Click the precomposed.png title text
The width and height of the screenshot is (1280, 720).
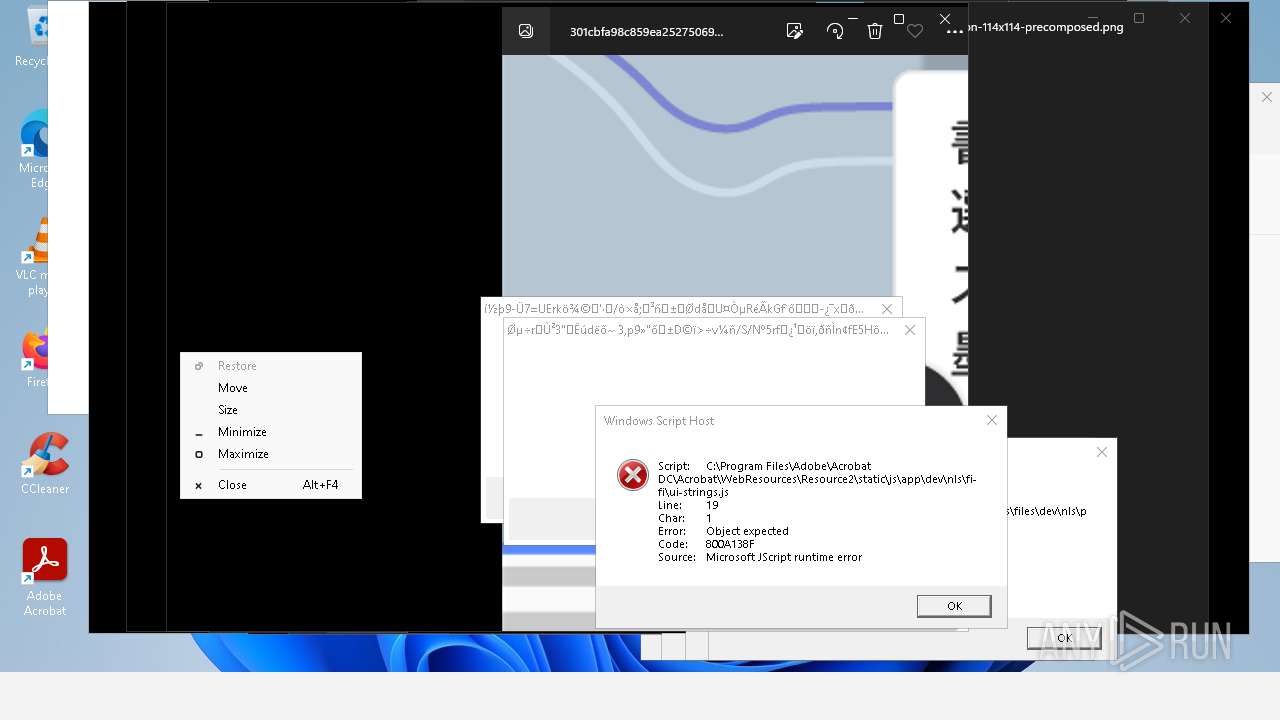click(x=1046, y=27)
